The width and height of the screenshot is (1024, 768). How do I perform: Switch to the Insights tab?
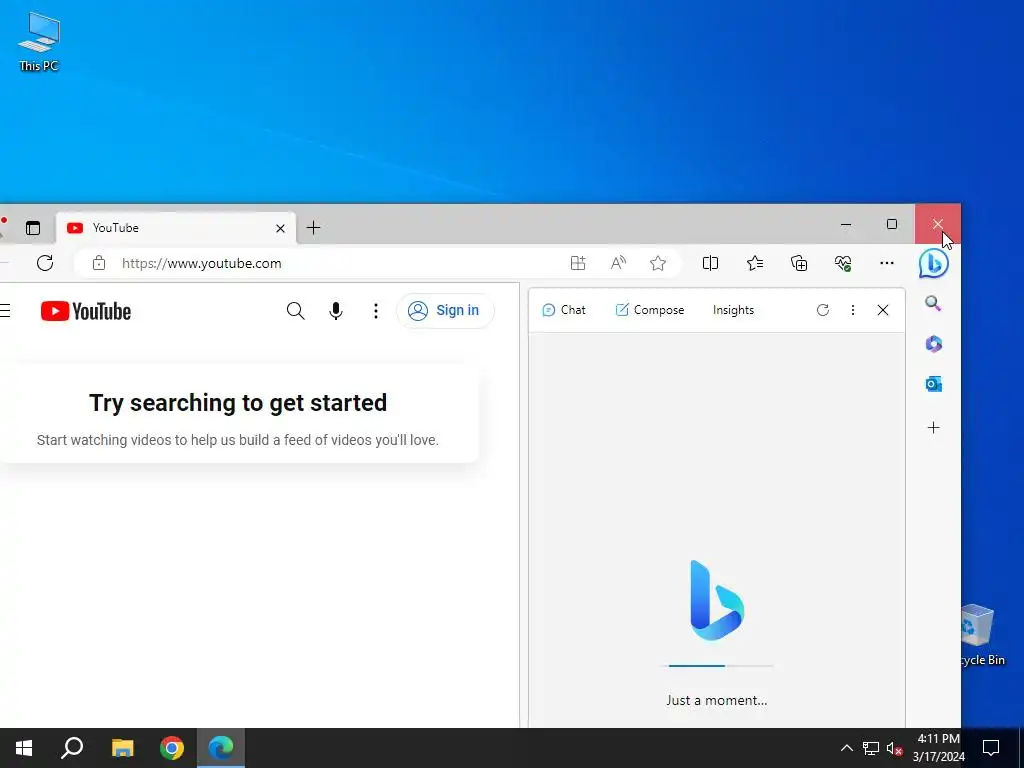tap(733, 310)
